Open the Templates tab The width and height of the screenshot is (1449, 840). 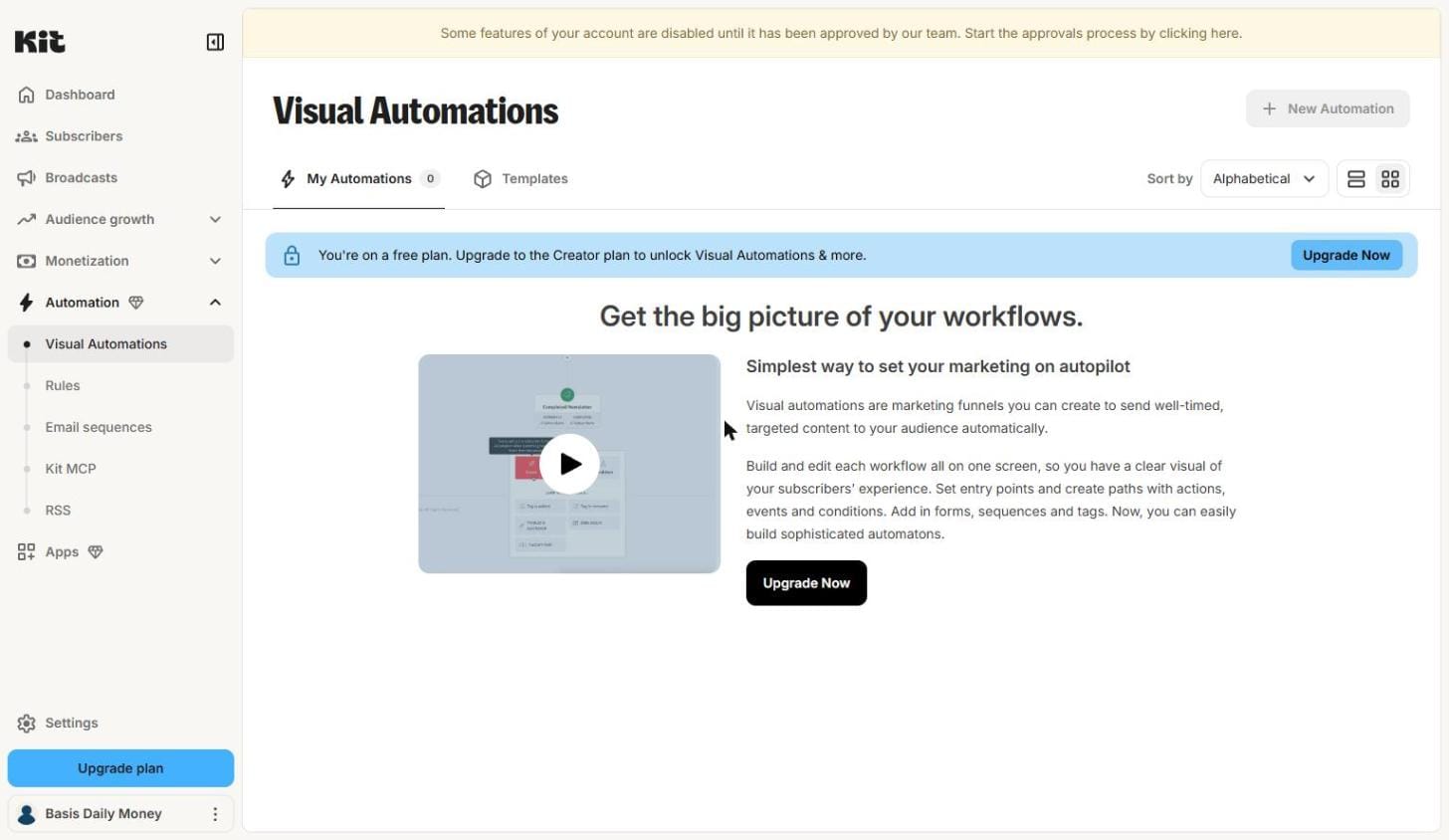520,179
